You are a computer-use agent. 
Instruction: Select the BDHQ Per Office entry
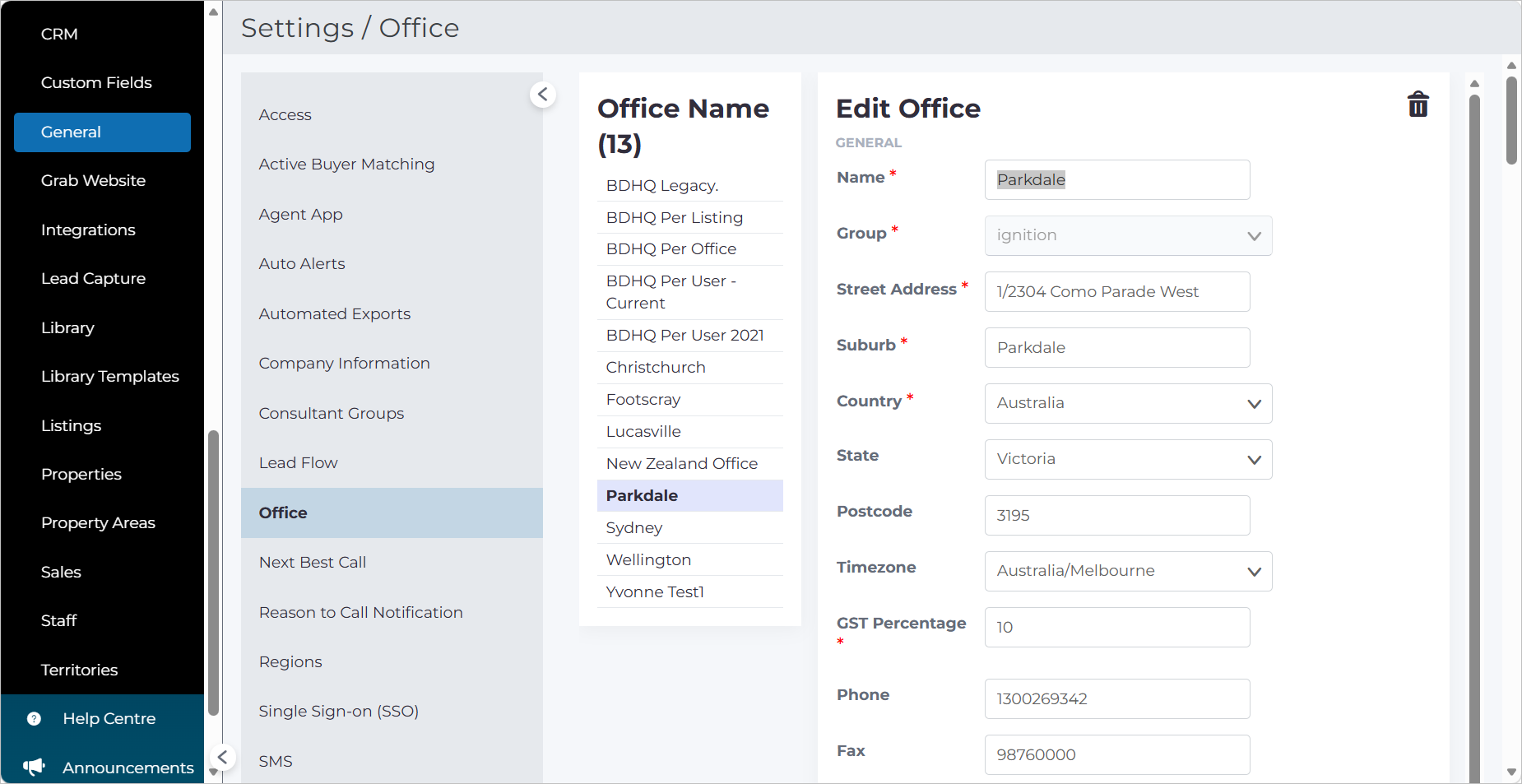click(x=689, y=248)
